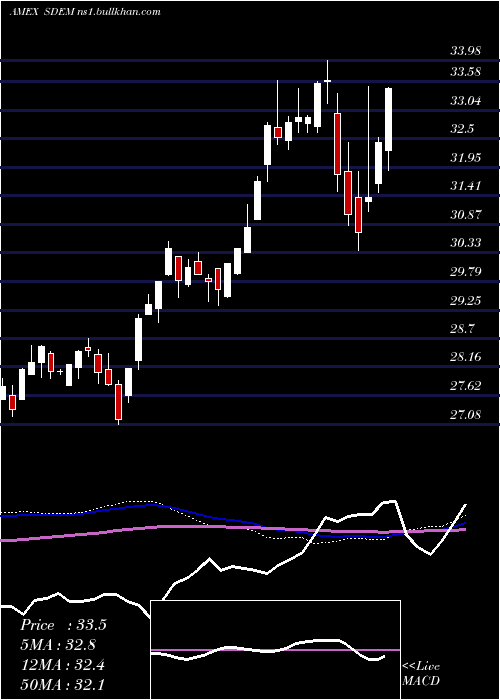Click the 33.98 price level label
The image size is (500, 700).
point(466,51)
